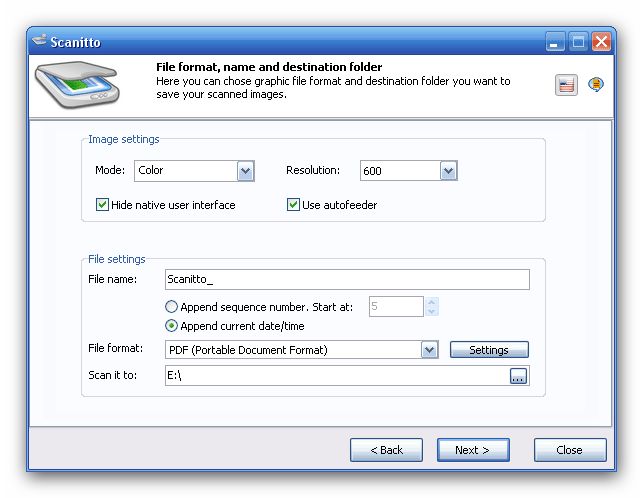643x498 pixels.
Task: Click the Settings button
Action: pyautogui.click(x=489, y=350)
